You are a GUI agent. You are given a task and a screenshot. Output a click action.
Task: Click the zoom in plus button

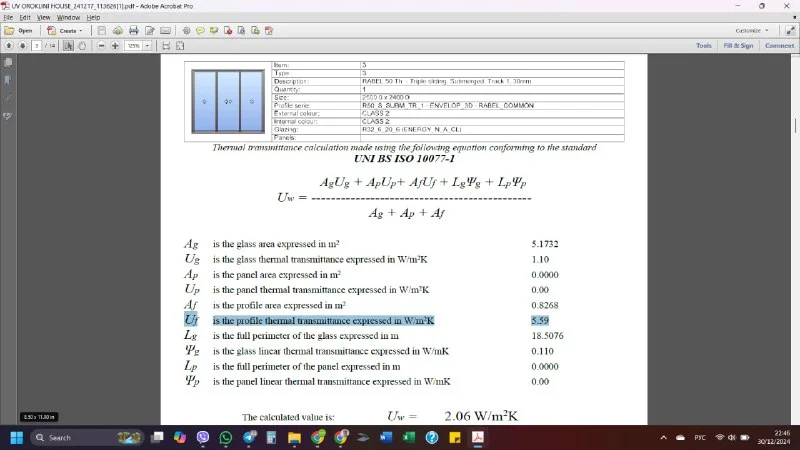point(117,45)
